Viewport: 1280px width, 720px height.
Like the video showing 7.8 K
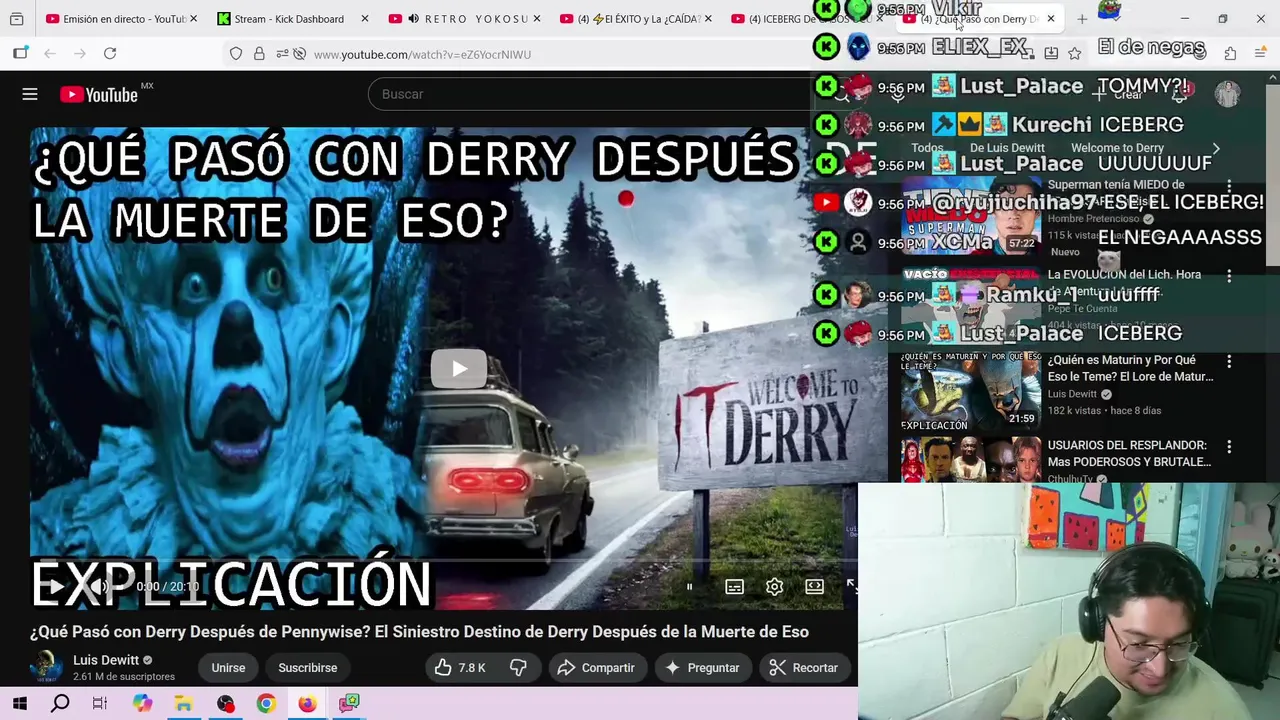click(x=460, y=668)
